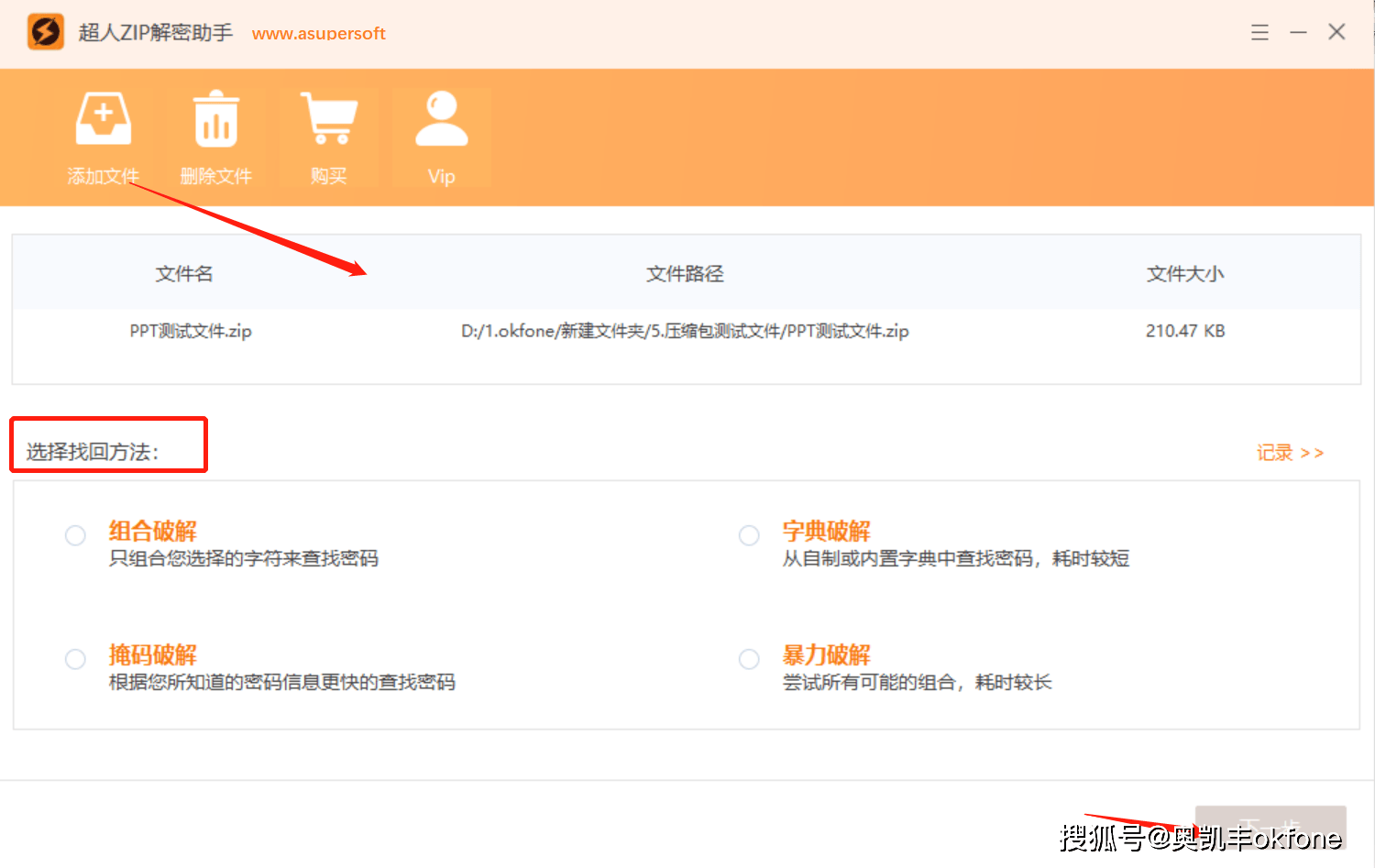Open the hamburger menu in title bar
This screenshot has height=868, width=1375.
tap(1259, 33)
